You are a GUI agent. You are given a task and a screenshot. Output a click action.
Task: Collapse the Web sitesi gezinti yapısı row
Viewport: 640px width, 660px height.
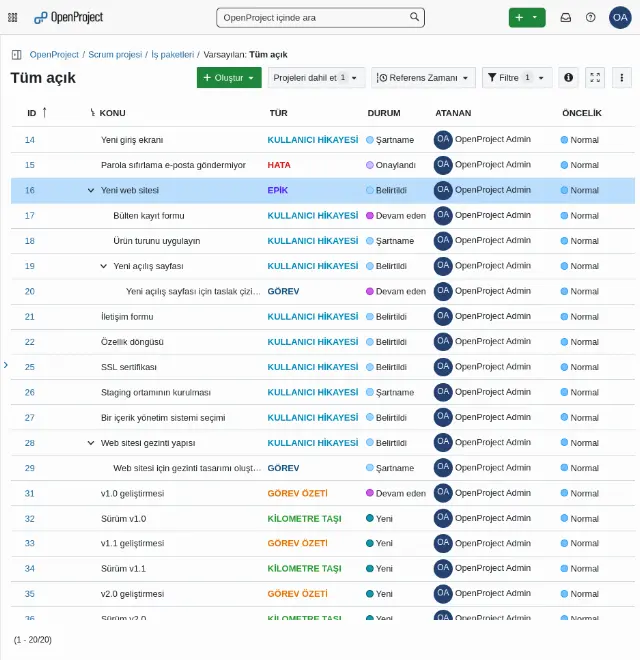[91, 443]
